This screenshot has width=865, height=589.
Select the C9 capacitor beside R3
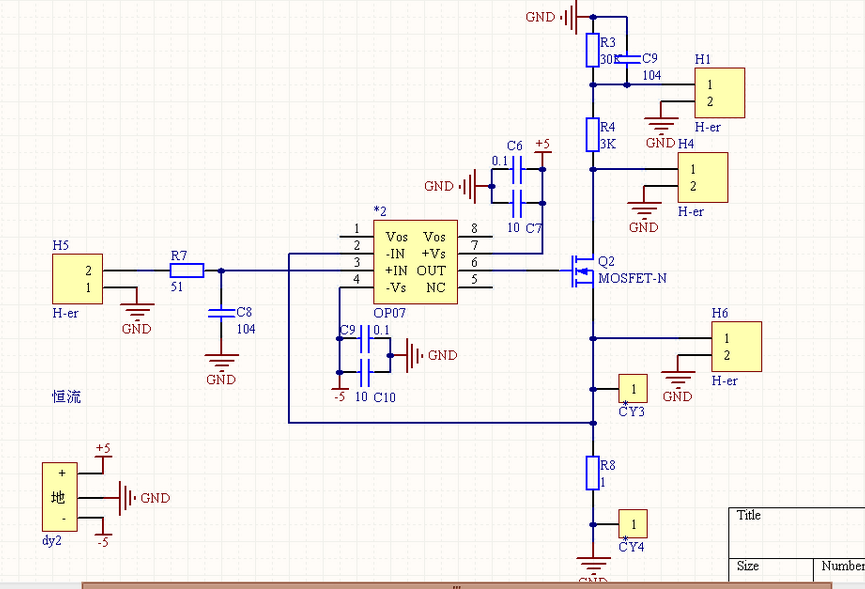click(x=627, y=58)
